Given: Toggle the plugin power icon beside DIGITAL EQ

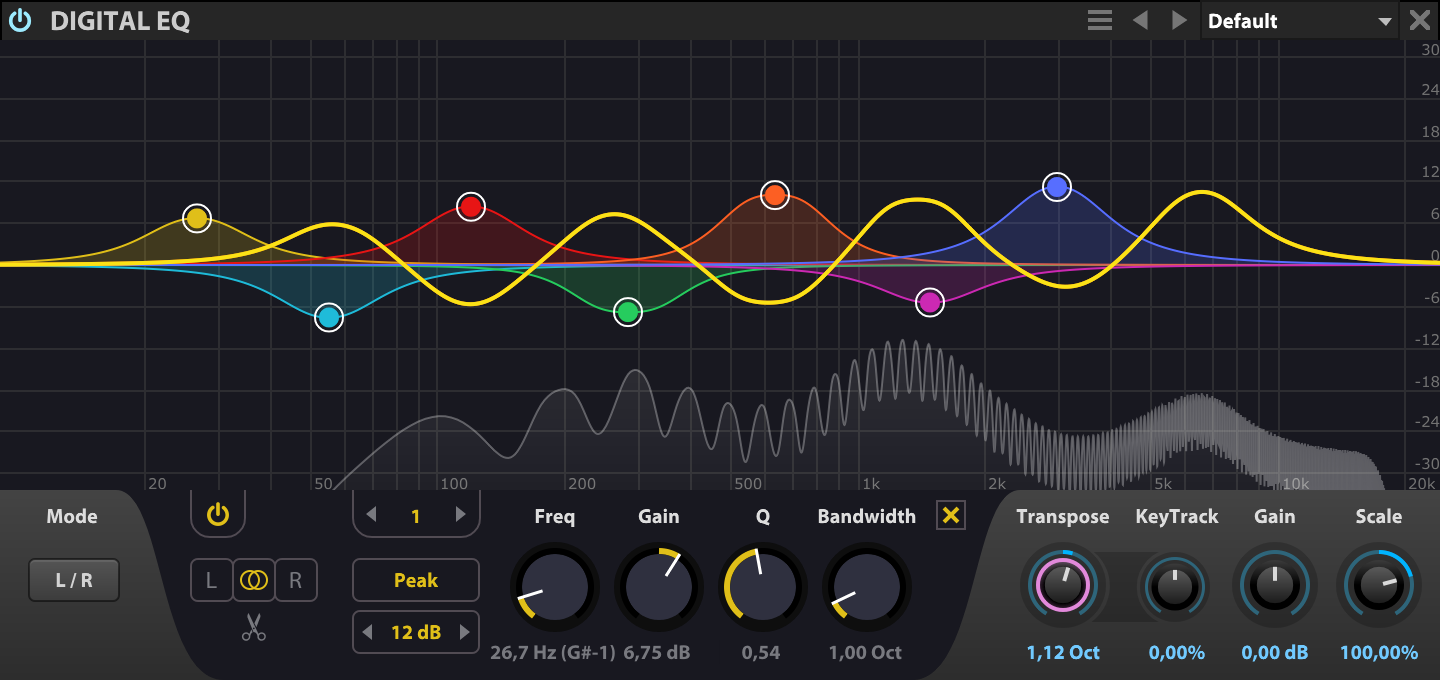Looking at the screenshot, I should point(20,20).
